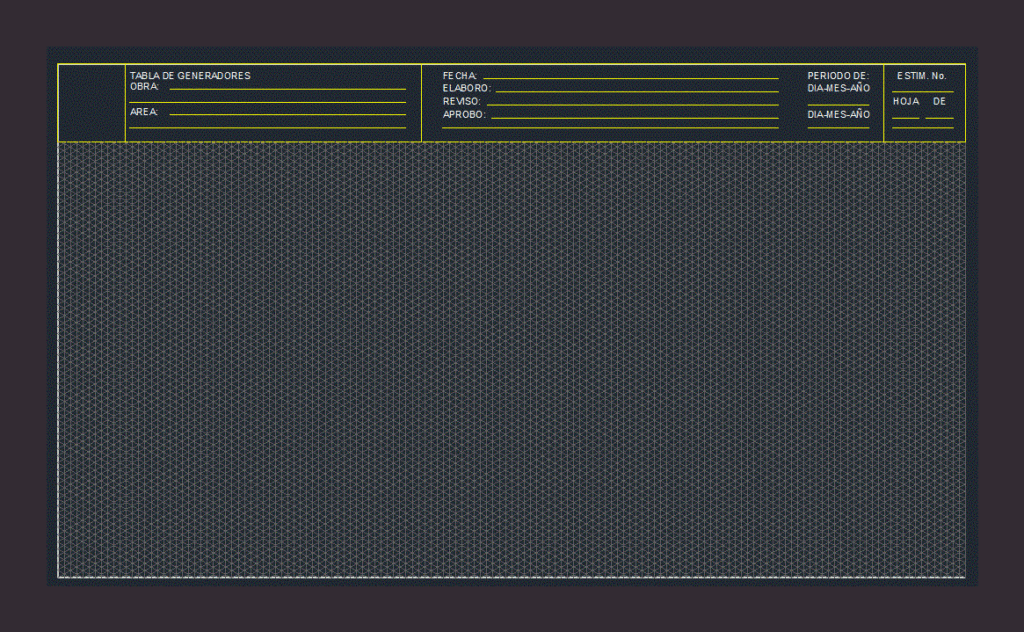Click the blank line after OBRA

tap(287, 89)
